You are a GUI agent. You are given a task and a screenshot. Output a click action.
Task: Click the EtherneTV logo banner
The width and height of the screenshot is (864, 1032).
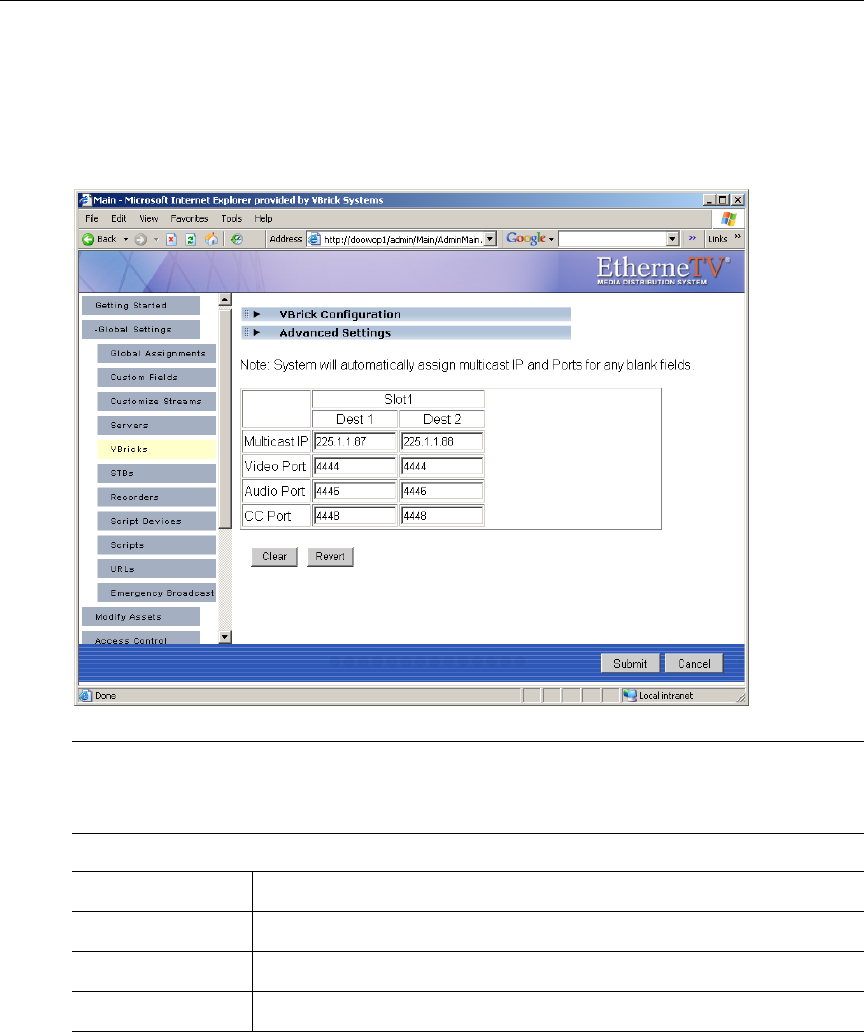663,271
